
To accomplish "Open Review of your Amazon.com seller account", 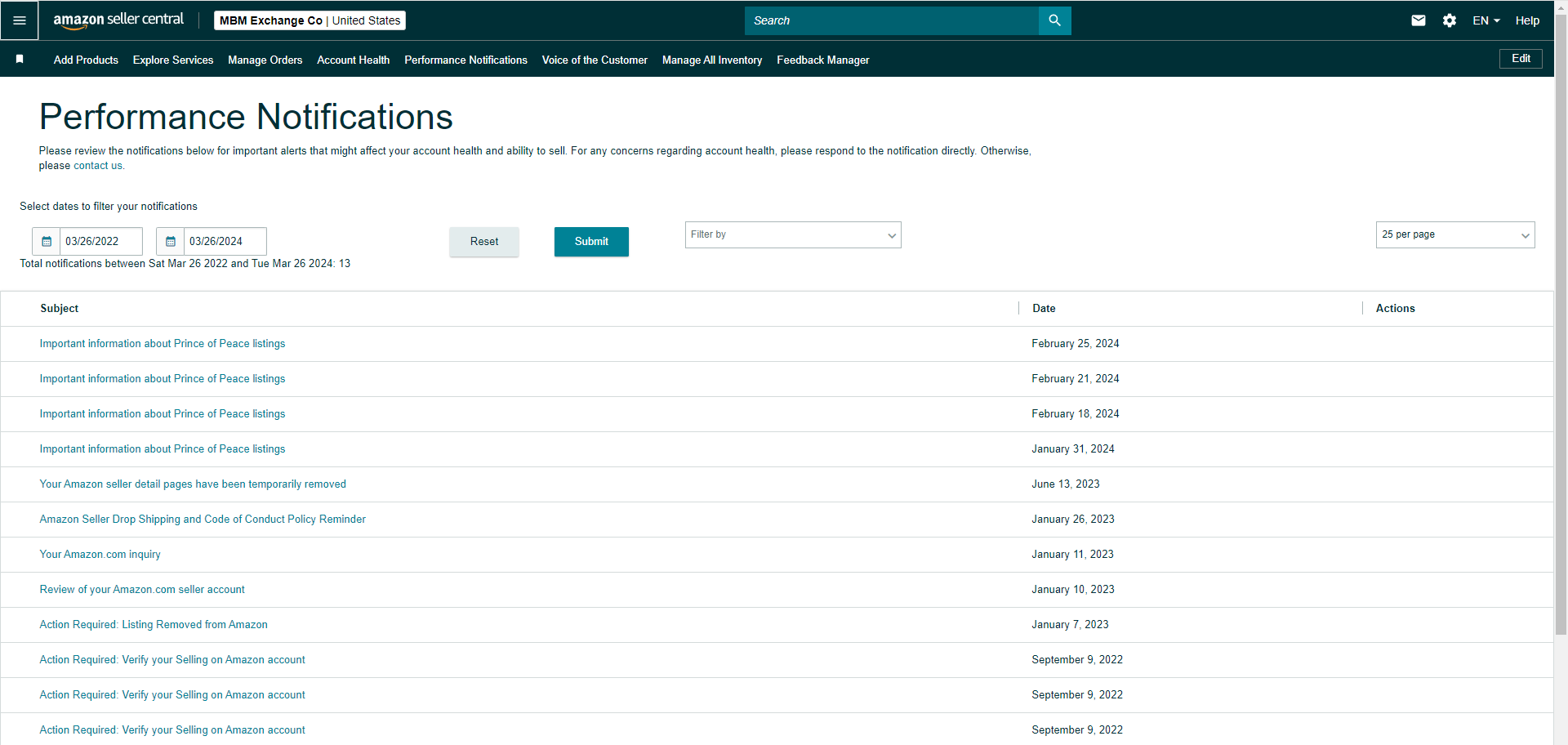I will point(142,590).
